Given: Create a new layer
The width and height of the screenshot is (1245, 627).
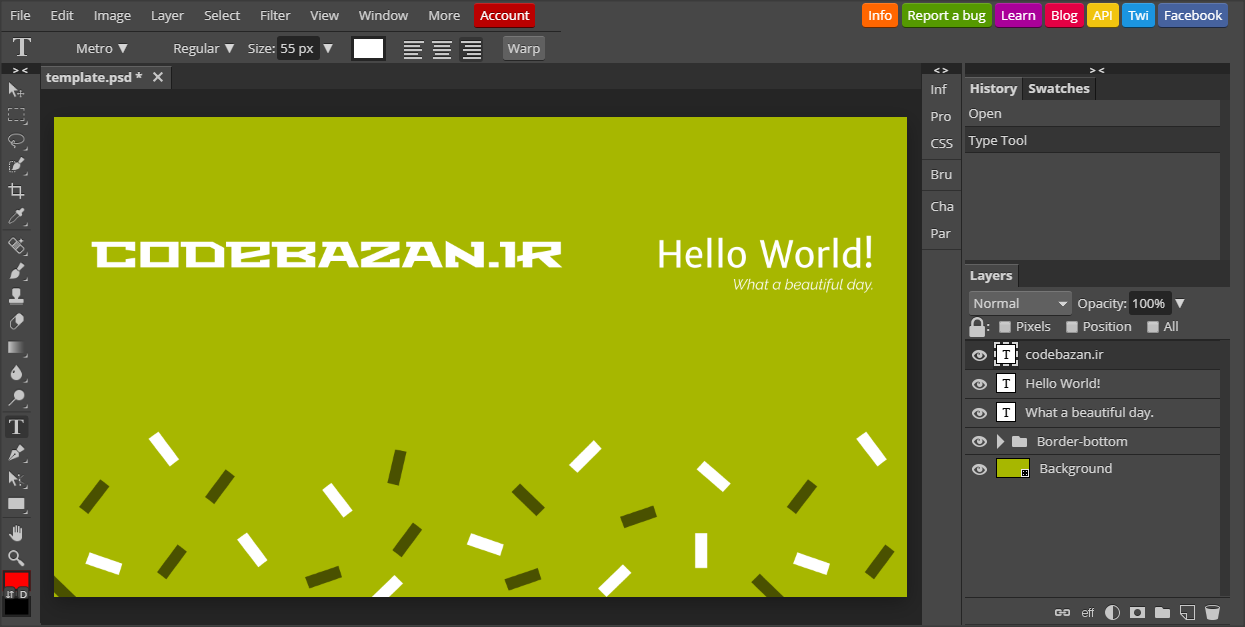Looking at the screenshot, I should coord(1187,612).
